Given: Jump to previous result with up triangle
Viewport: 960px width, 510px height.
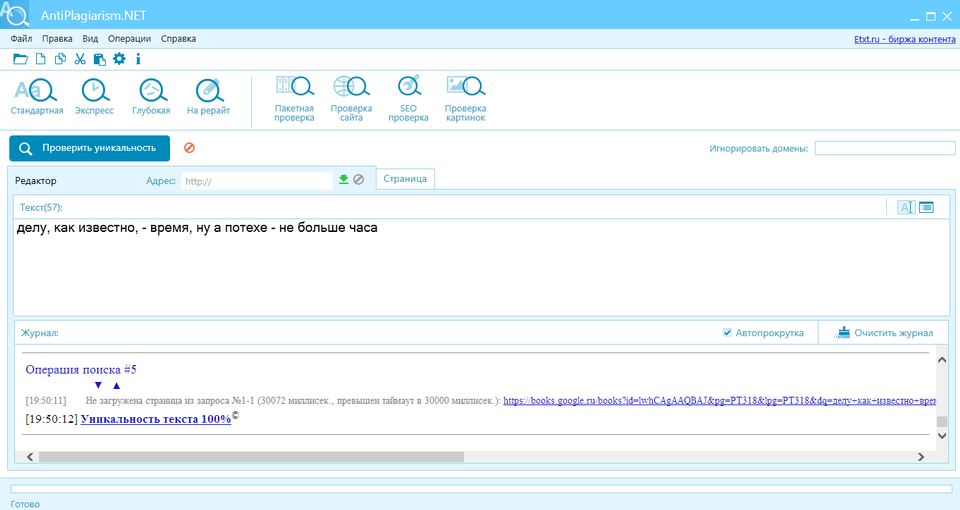Looking at the screenshot, I should [x=116, y=385].
